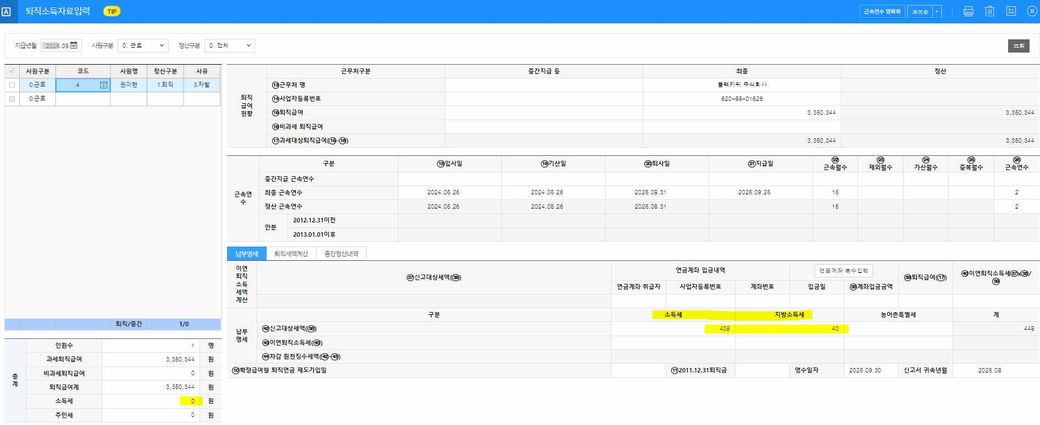This screenshot has height=425, width=1040.
Task: Click the 근속연수 명확화 button
Action: (882, 11)
